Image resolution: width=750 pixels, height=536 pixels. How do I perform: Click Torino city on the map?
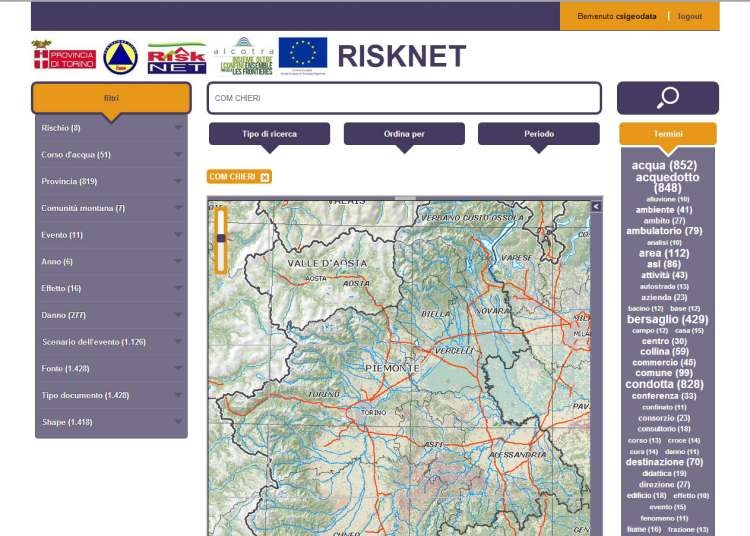point(373,412)
